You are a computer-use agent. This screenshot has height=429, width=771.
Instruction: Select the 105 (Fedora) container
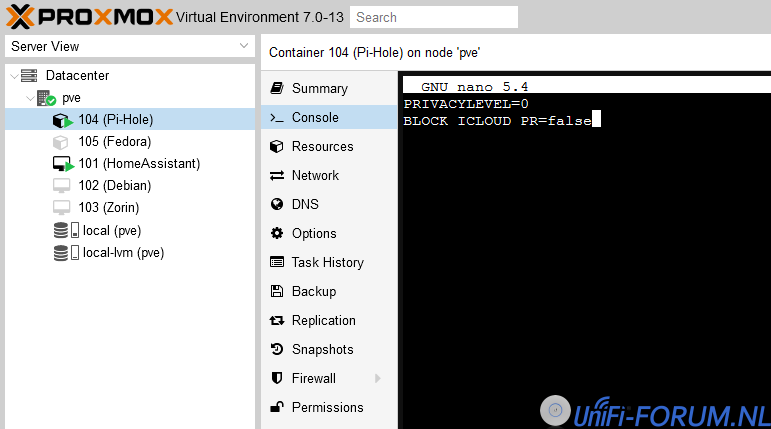114,142
